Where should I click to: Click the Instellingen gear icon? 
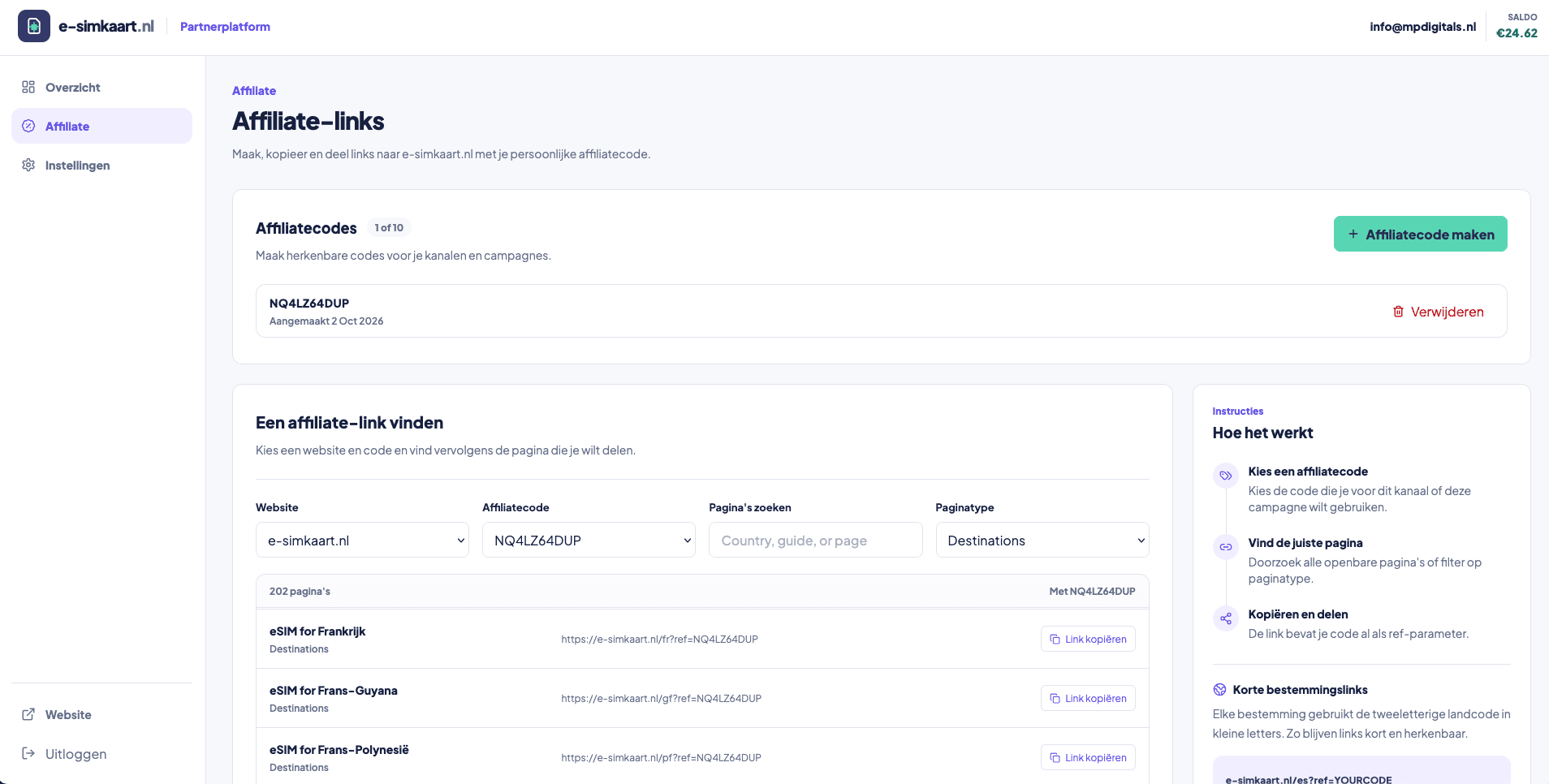pyautogui.click(x=28, y=165)
